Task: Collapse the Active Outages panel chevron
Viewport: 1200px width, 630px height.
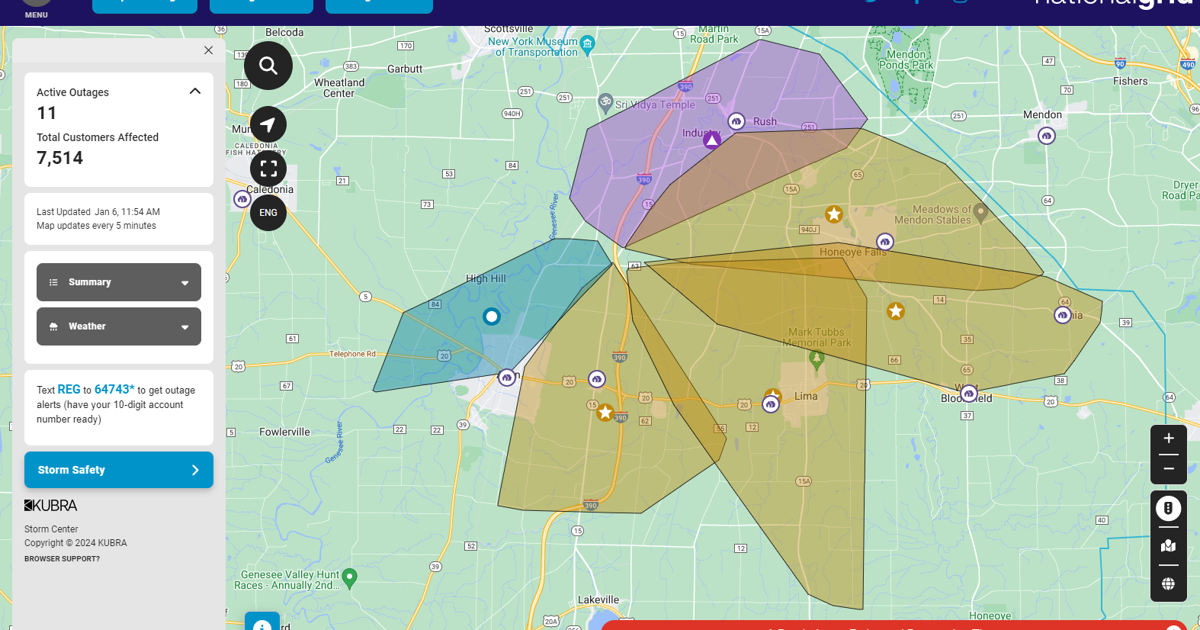Action: [195, 91]
